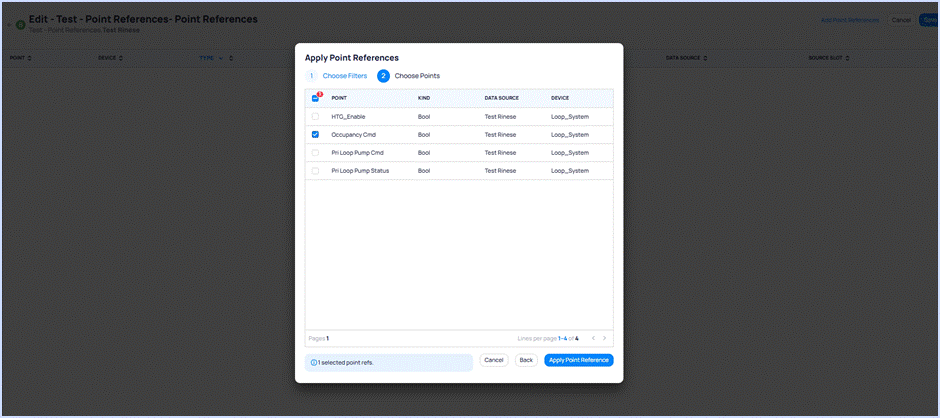Click sort icon on background Device column
Viewport: 940px width, 418px height.
121,58
